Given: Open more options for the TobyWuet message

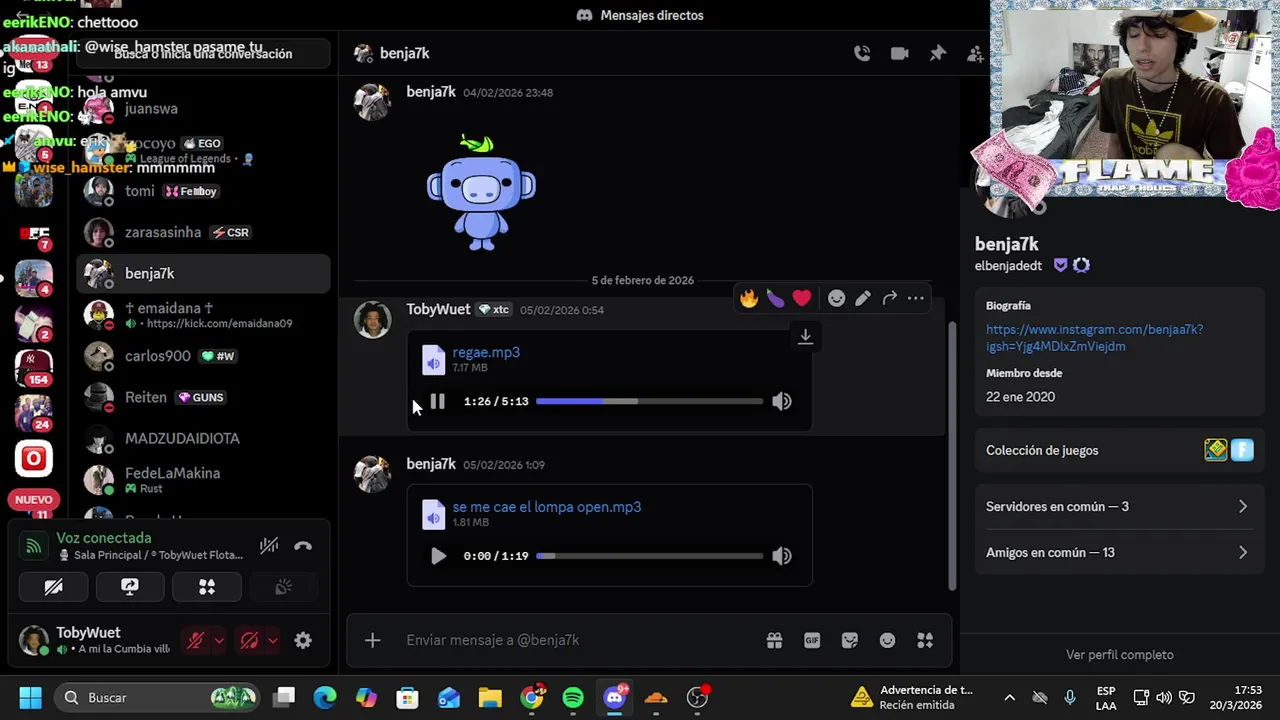Looking at the screenshot, I should [x=915, y=298].
